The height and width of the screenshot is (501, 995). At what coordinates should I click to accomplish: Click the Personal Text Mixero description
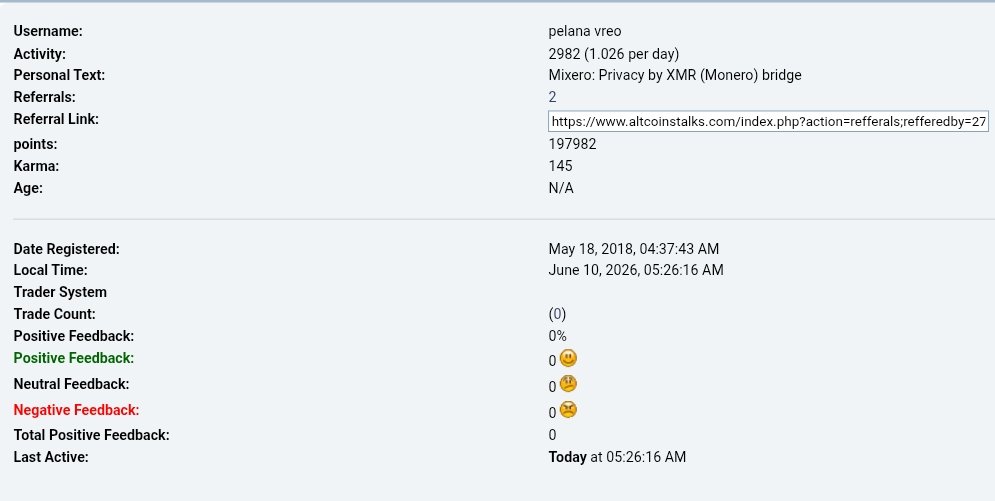tap(675, 75)
